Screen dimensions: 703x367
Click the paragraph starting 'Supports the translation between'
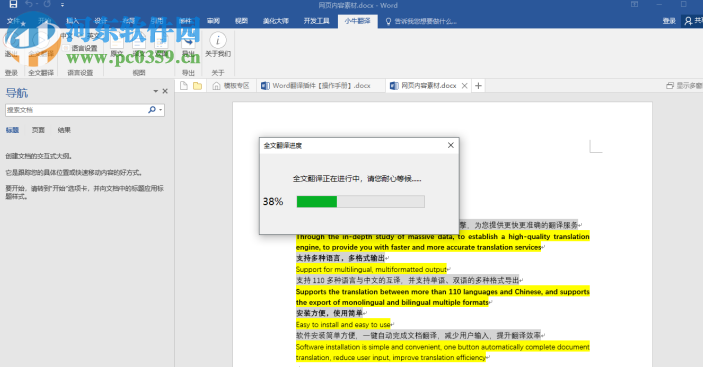[443, 297]
